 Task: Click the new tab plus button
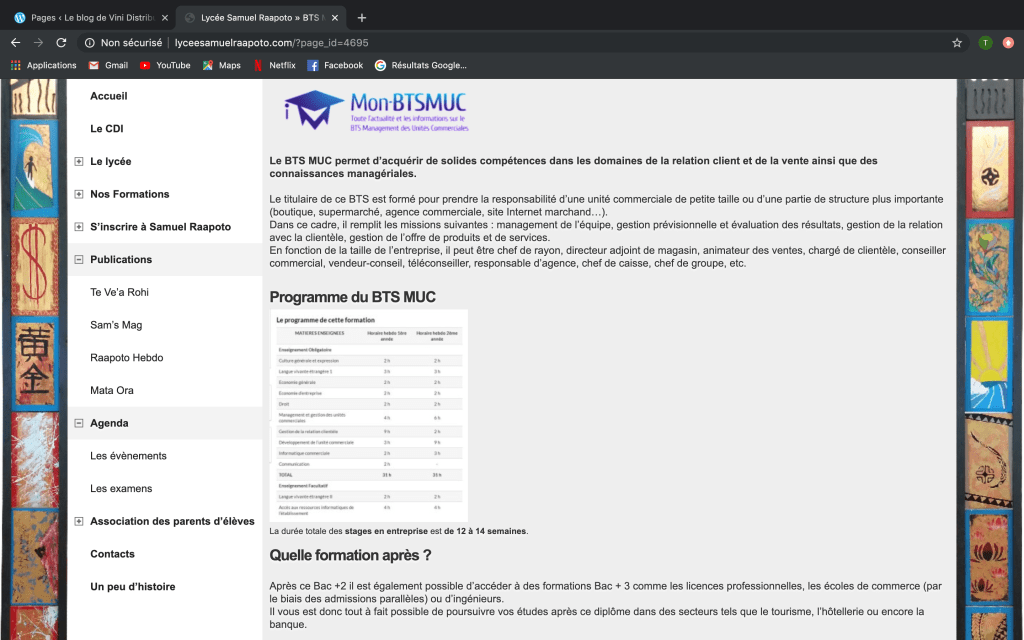coord(362,17)
